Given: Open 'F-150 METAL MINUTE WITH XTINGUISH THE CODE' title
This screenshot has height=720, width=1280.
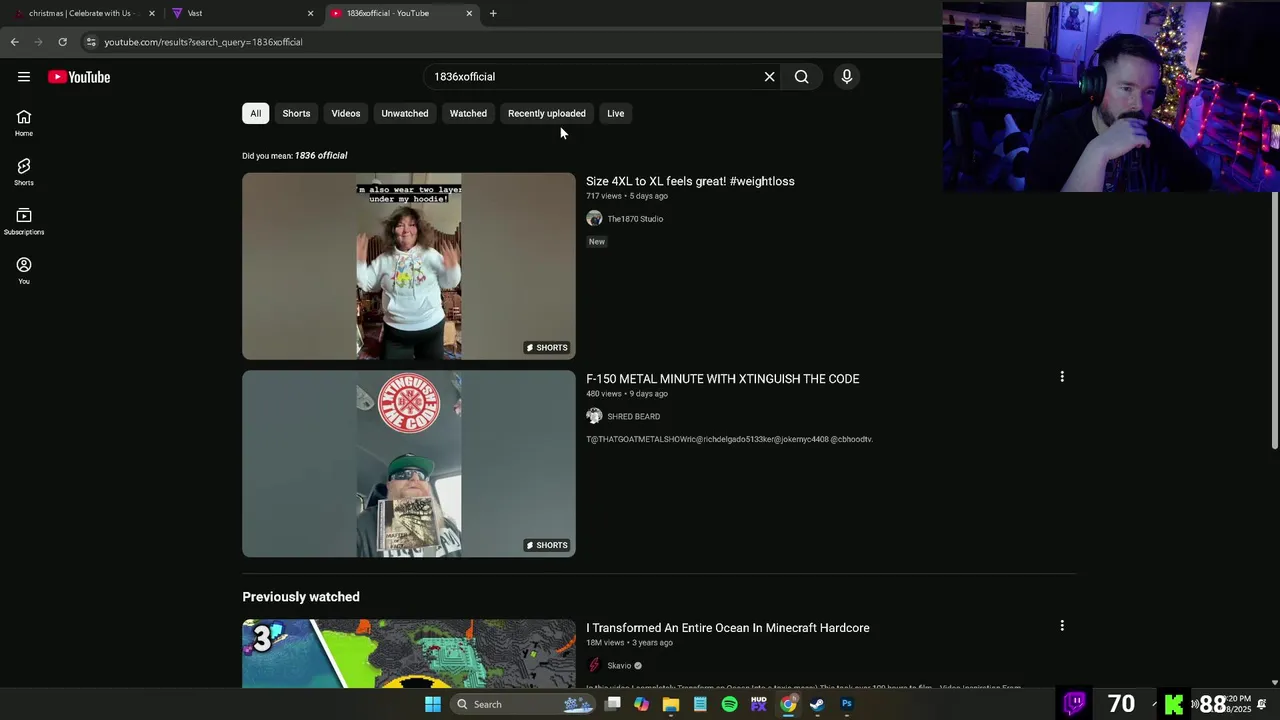Looking at the screenshot, I should (x=723, y=379).
